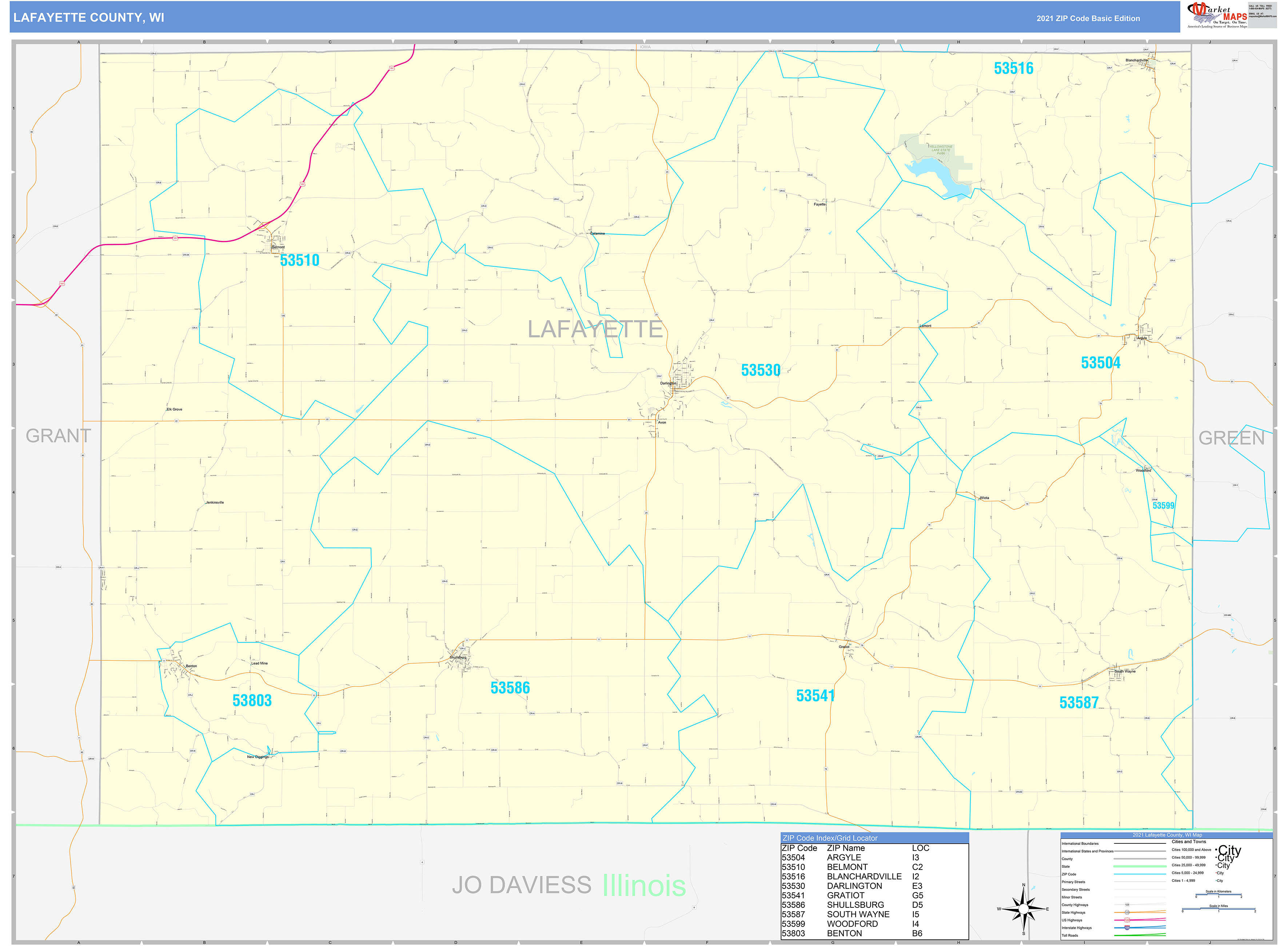Click the large 53586 ZIP label on the map
Screen dimensions: 1288x946
click(x=510, y=688)
